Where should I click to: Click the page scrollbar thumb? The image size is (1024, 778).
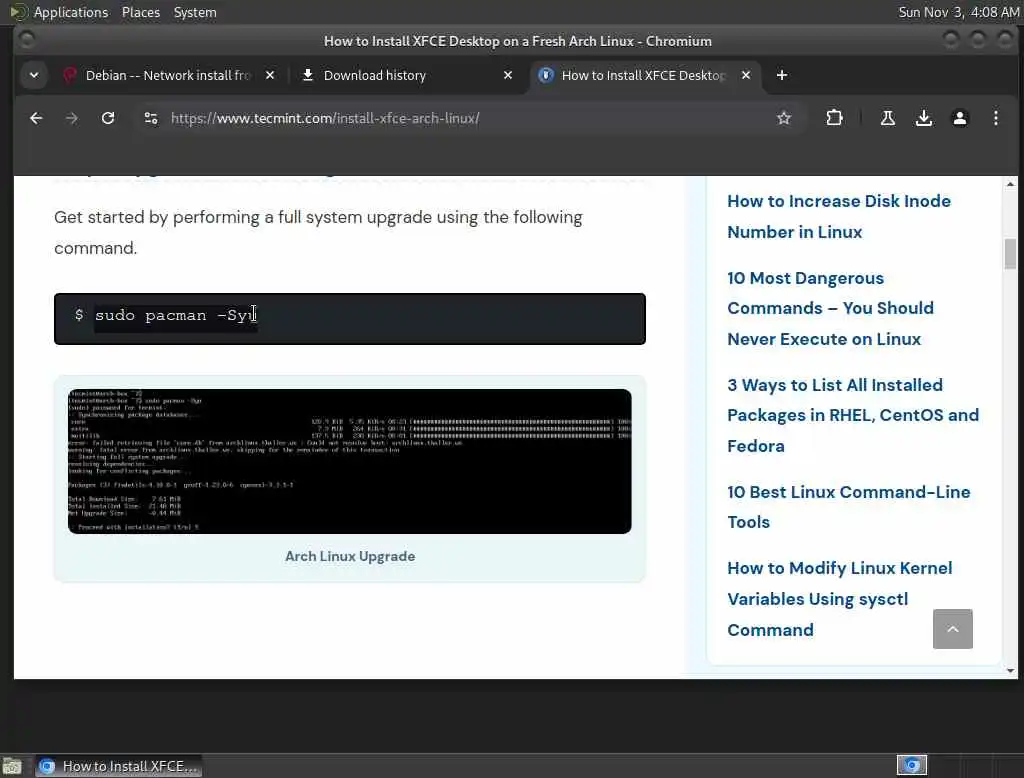tap(1010, 253)
